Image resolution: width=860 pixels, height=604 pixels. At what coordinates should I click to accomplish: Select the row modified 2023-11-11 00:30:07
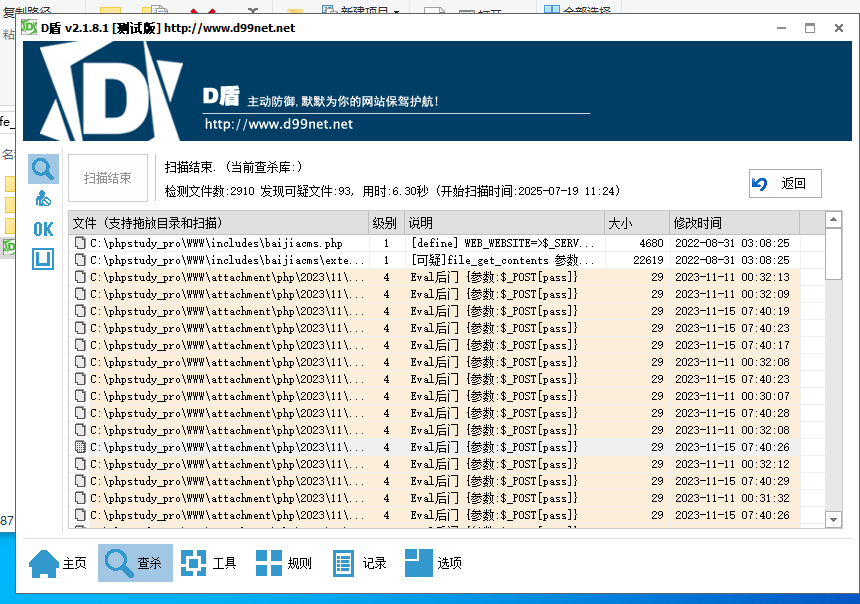[x=434, y=396]
